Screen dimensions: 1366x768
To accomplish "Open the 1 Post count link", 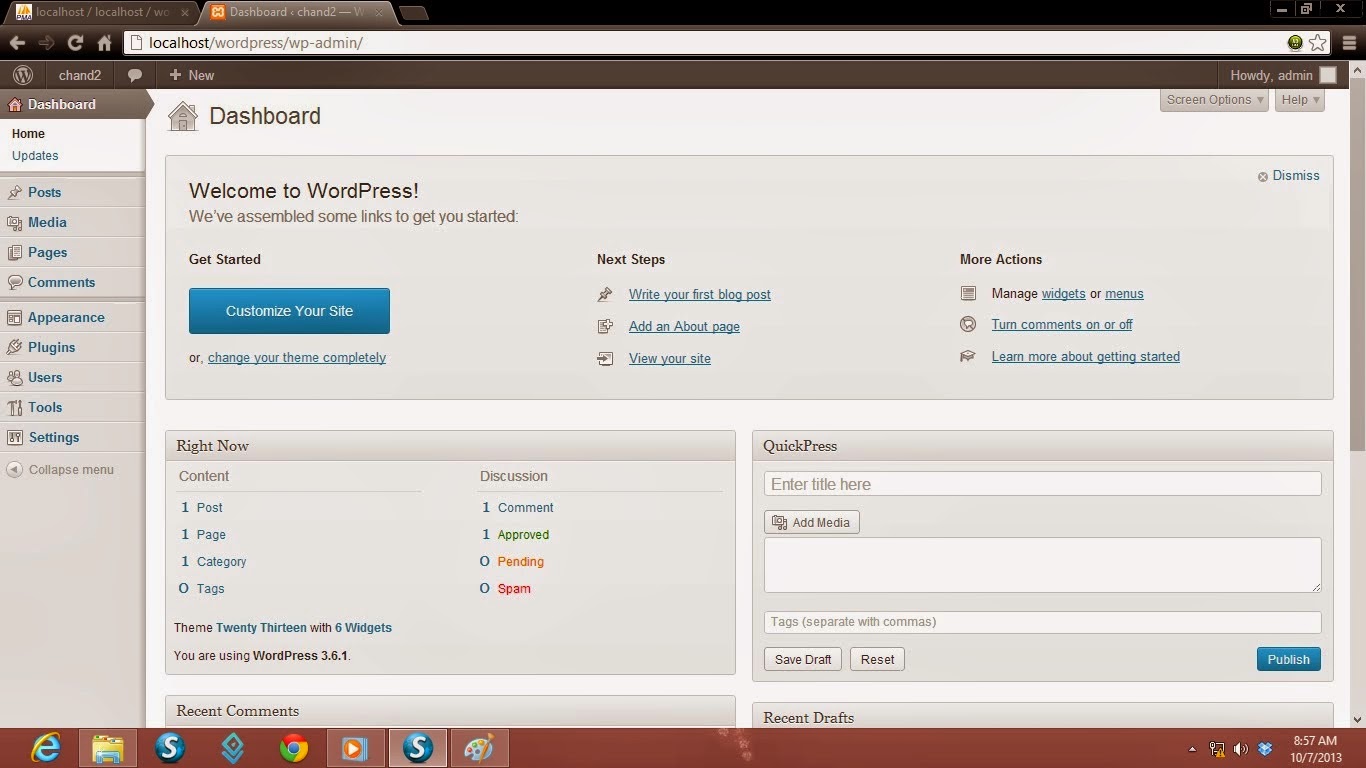I will click(x=202, y=507).
